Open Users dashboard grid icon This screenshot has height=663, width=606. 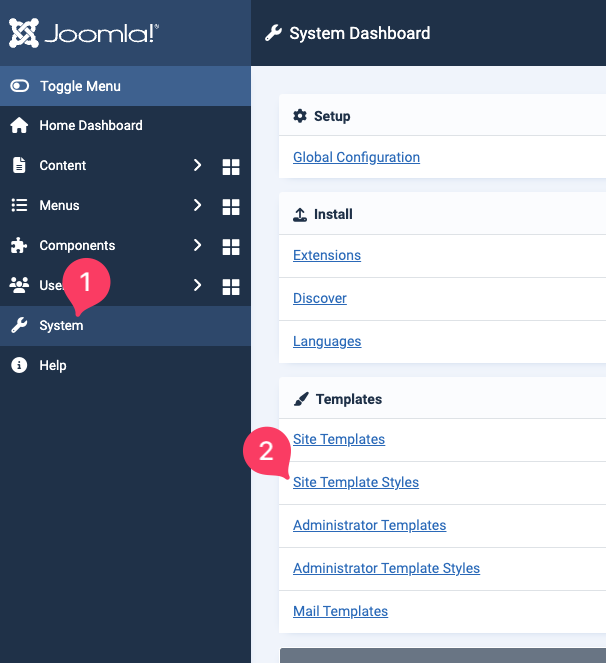coord(231,286)
